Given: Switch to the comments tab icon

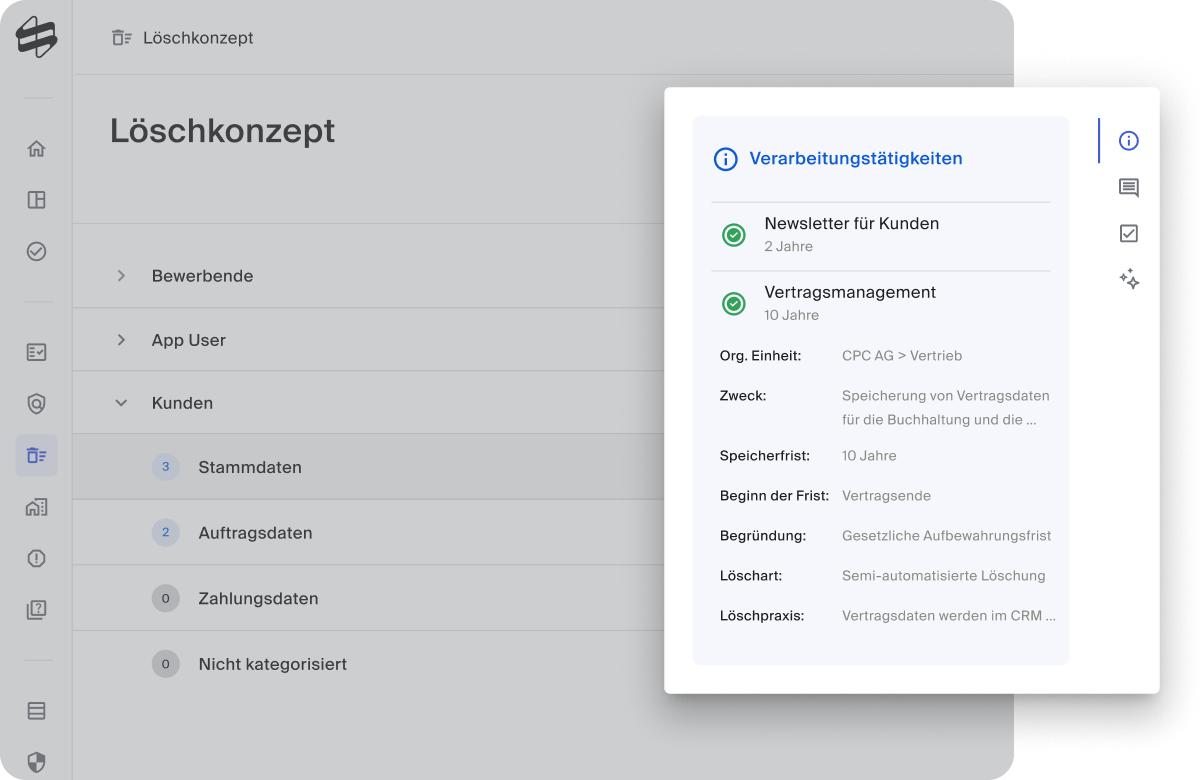Looking at the screenshot, I should 1129,188.
